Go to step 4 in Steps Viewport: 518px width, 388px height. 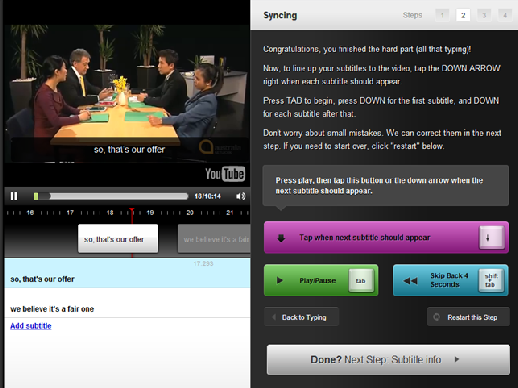tap(505, 15)
